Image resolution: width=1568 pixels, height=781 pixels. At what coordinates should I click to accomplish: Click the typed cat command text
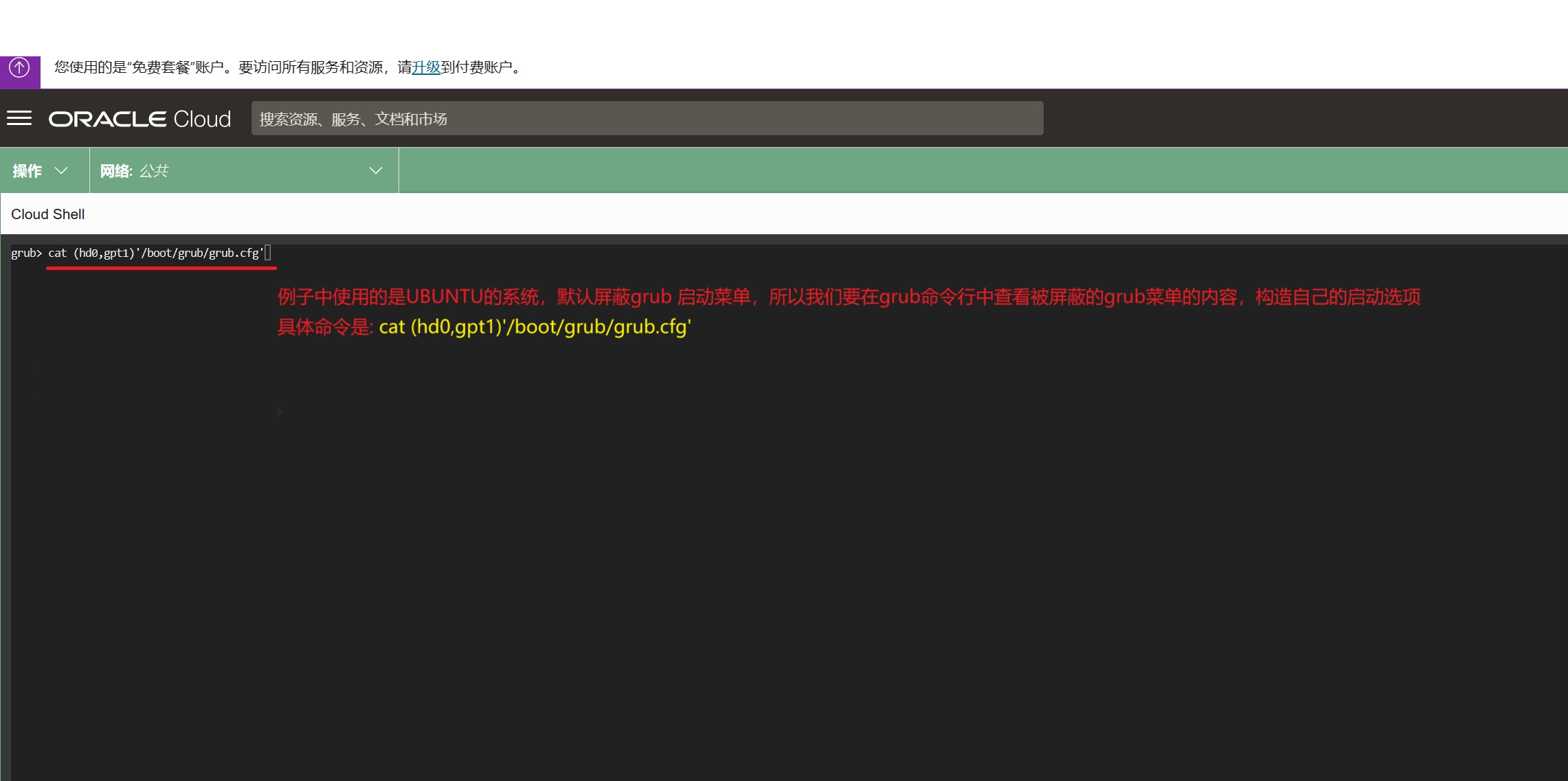pos(58,253)
